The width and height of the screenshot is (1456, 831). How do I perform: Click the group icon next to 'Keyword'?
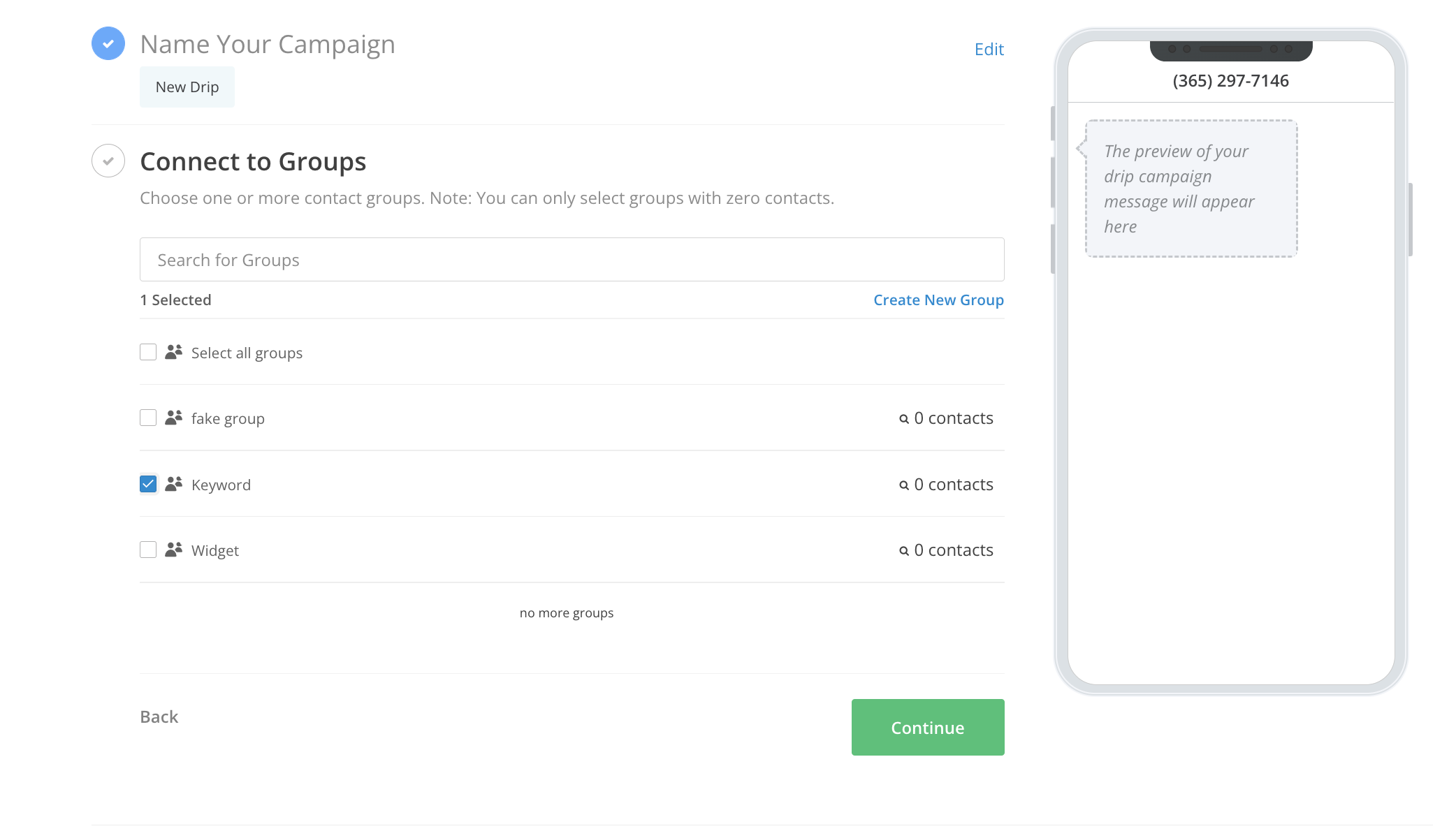[173, 484]
